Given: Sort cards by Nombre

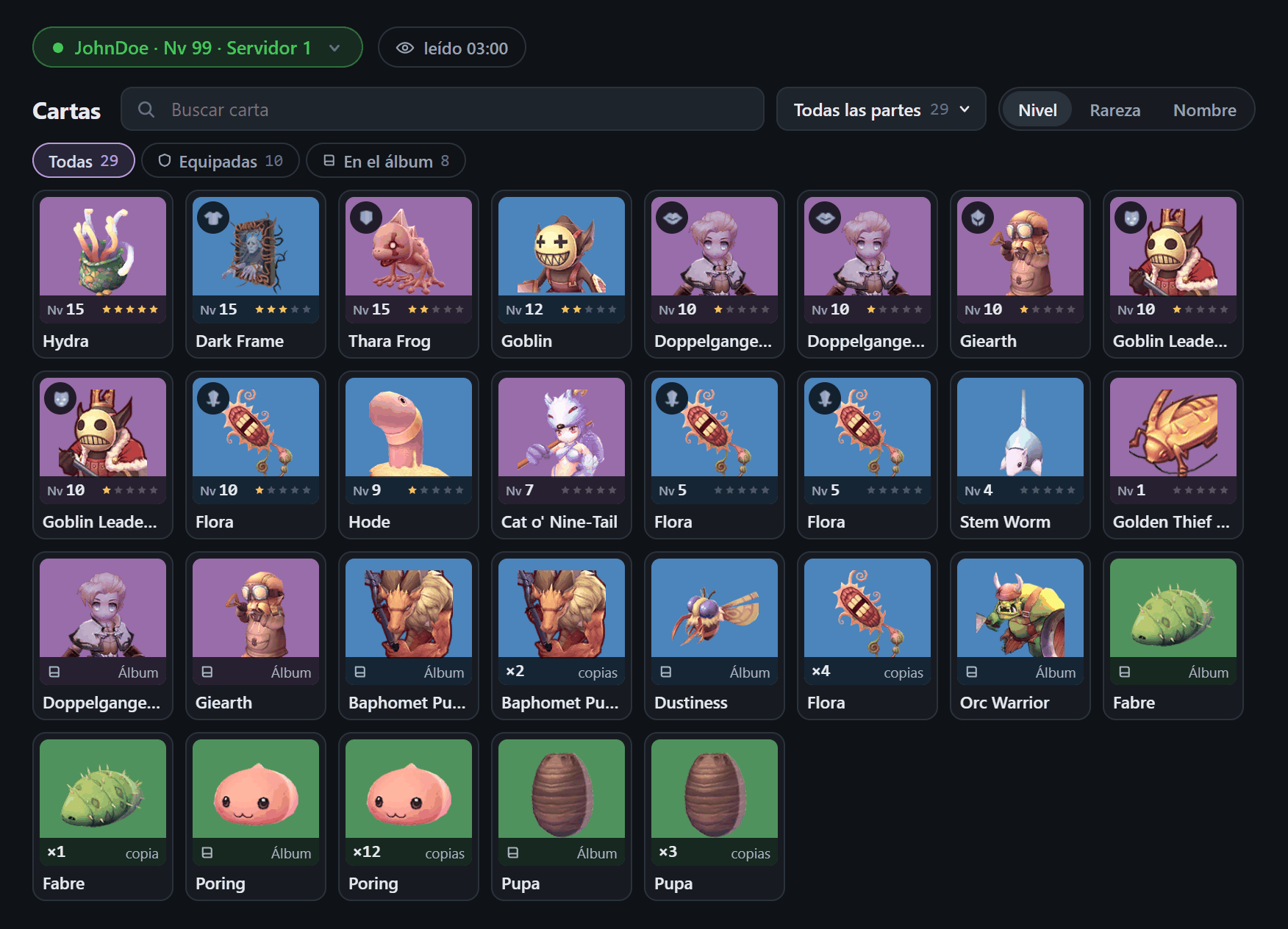Looking at the screenshot, I should pos(1204,110).
